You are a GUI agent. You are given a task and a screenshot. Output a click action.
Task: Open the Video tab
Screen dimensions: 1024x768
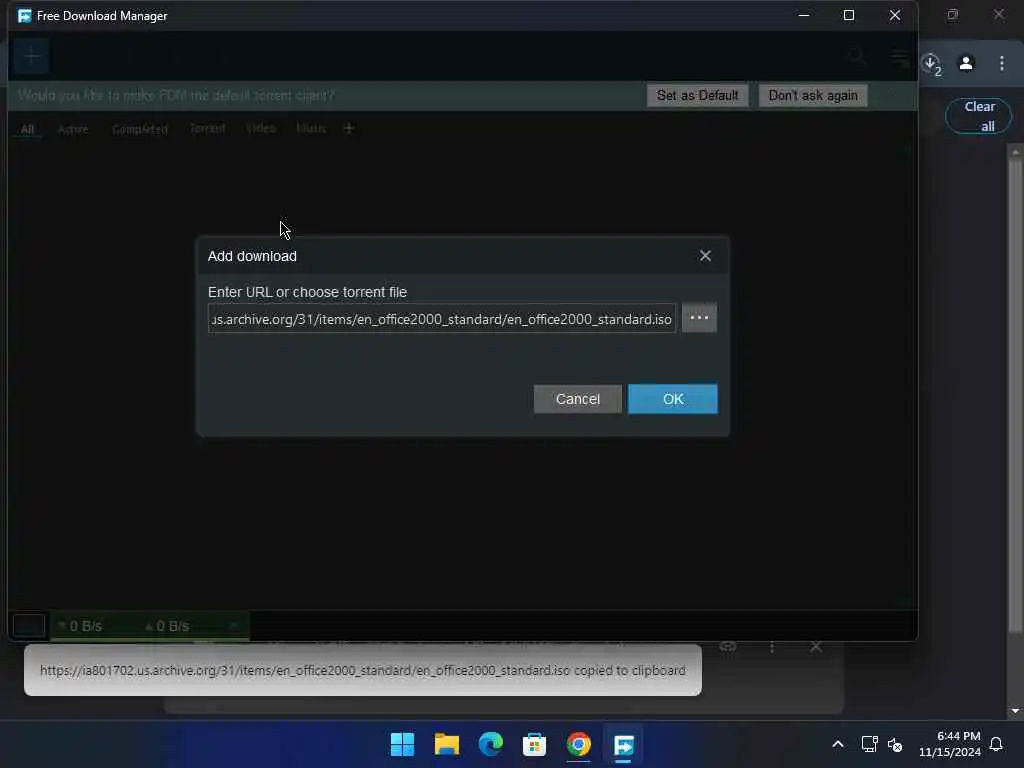tap(261, 129)
